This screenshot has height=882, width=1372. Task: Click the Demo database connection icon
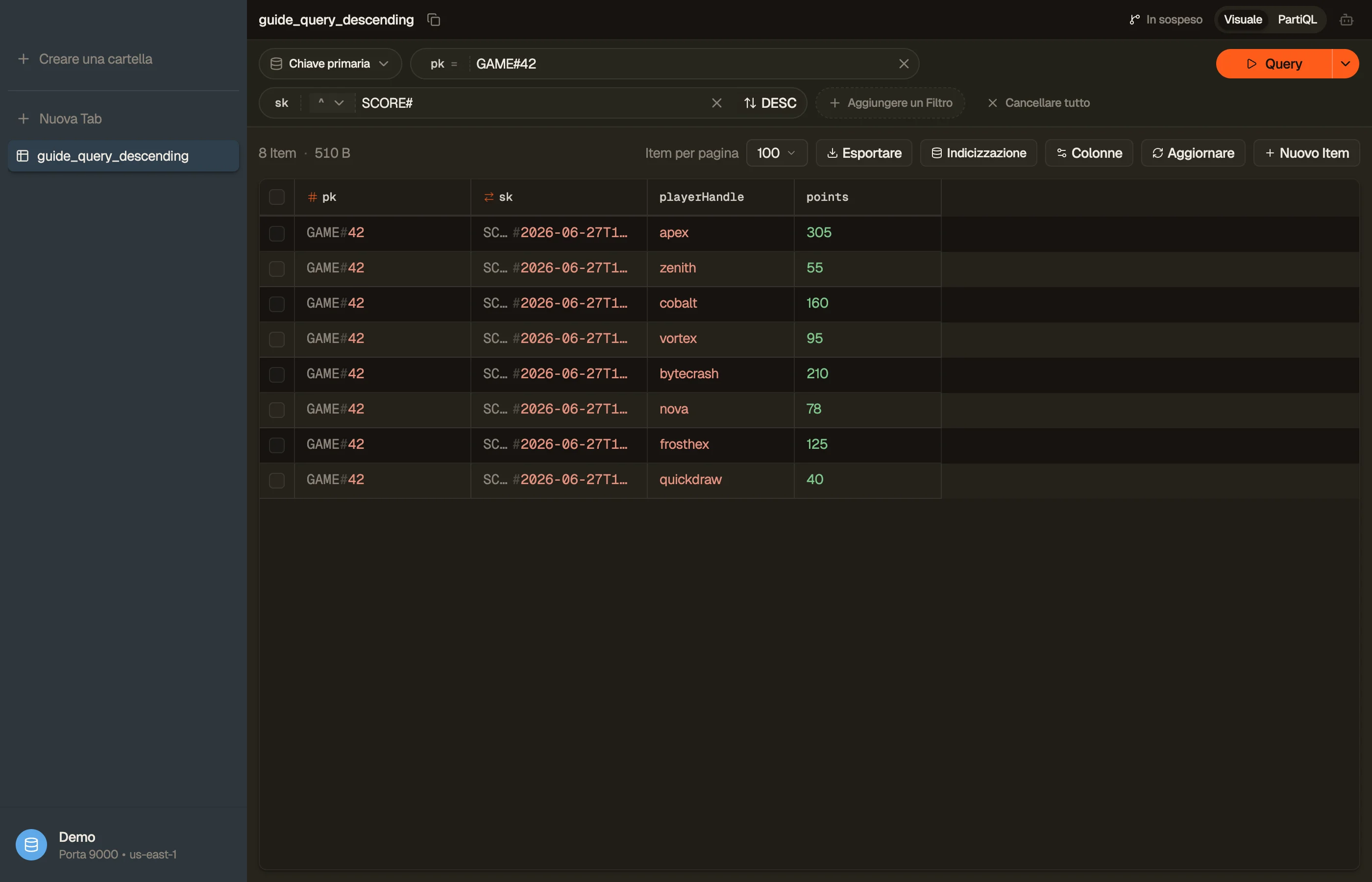(31, 844)
